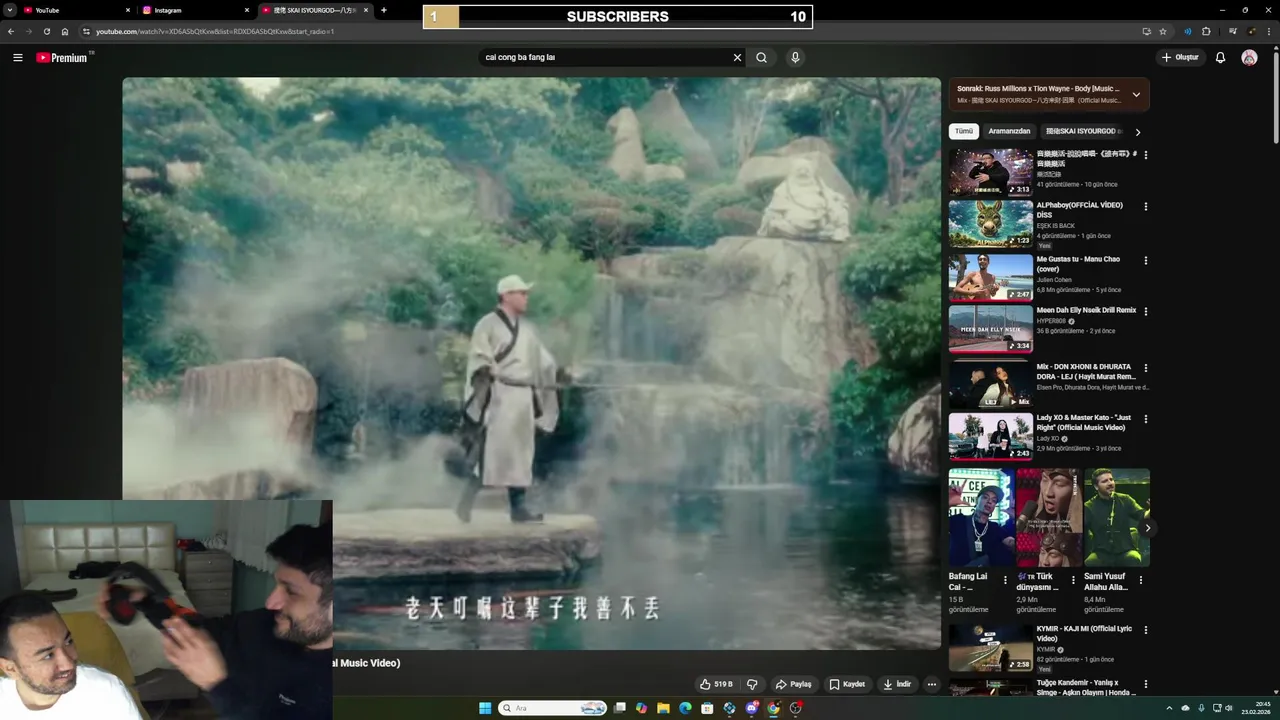Open options for Türk dünyasını short

[x=1073, y=580]
